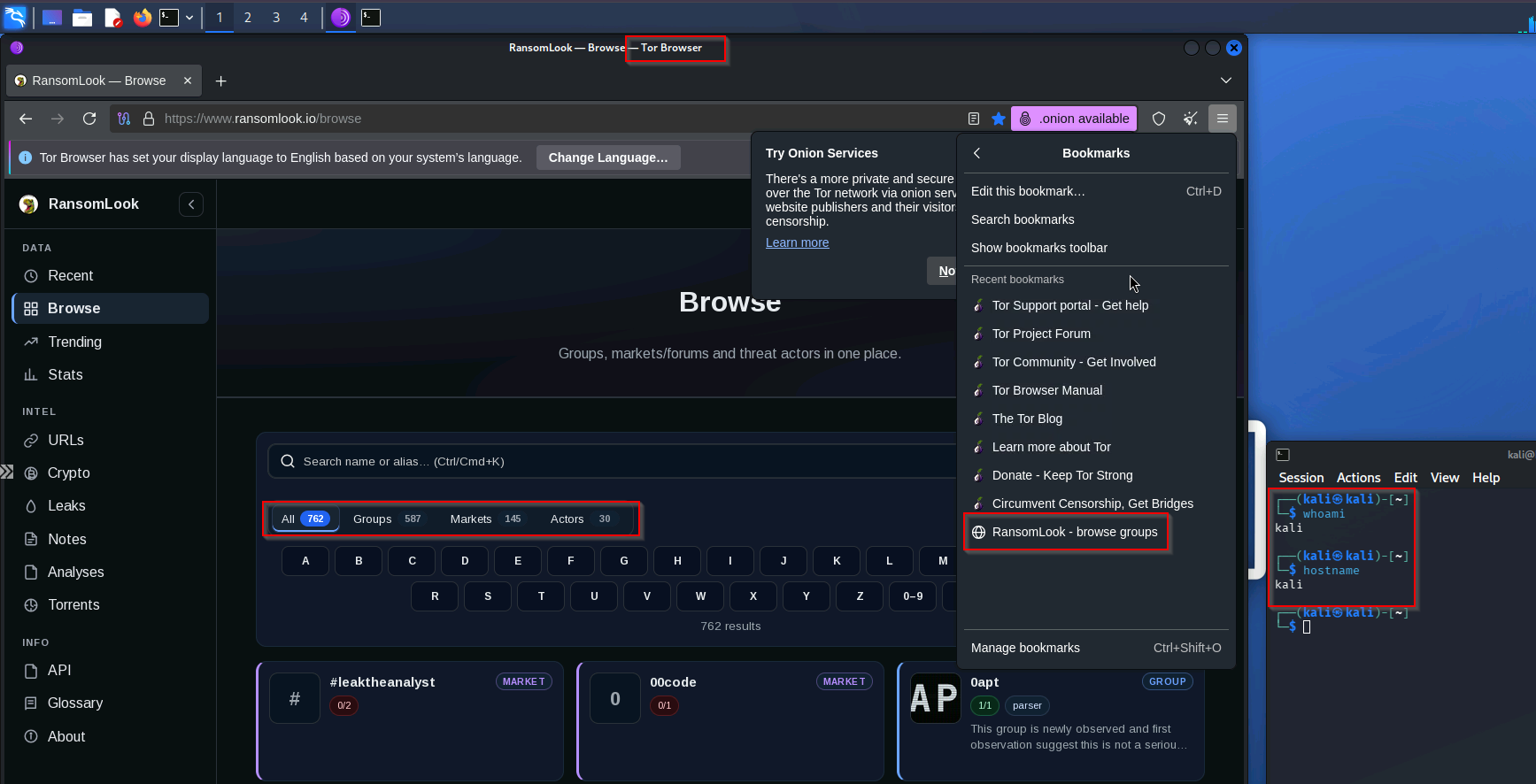Screen dimensions: 1536x784
Task: Click the Tor circuit icon beside the URL
Action: [124, 119]
